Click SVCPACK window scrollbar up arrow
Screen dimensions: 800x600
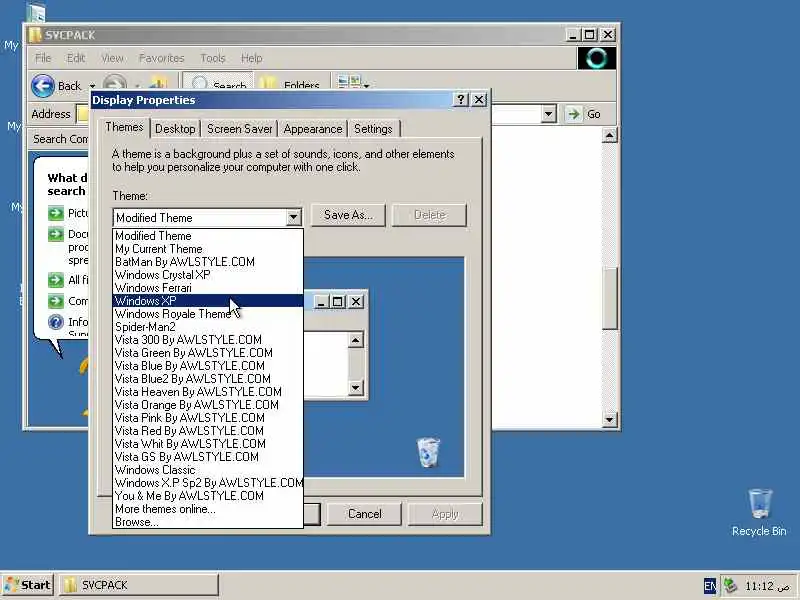tap(609, 135)
